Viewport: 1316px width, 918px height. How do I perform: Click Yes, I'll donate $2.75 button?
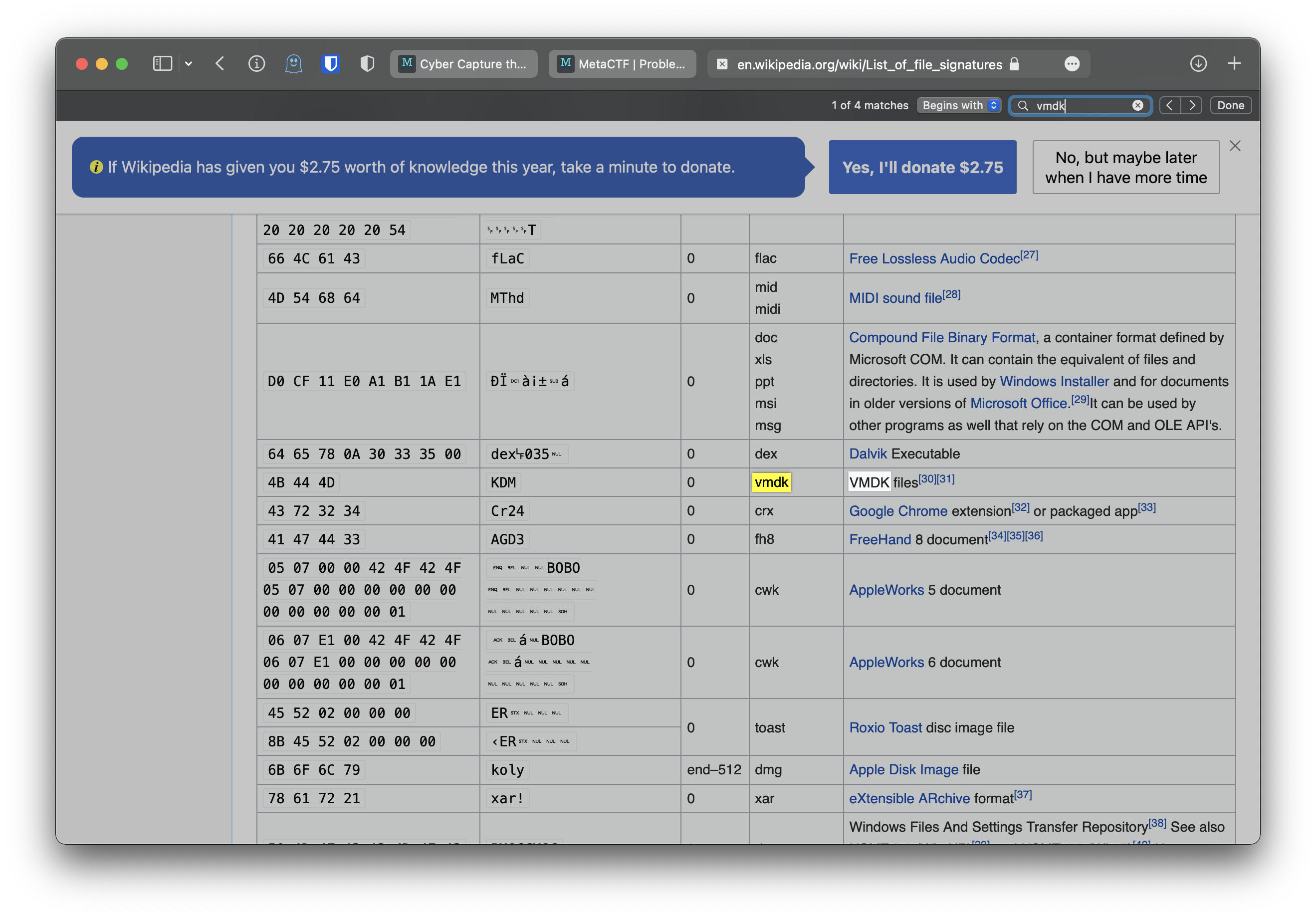pyautogui.click(x=922, y=168)
